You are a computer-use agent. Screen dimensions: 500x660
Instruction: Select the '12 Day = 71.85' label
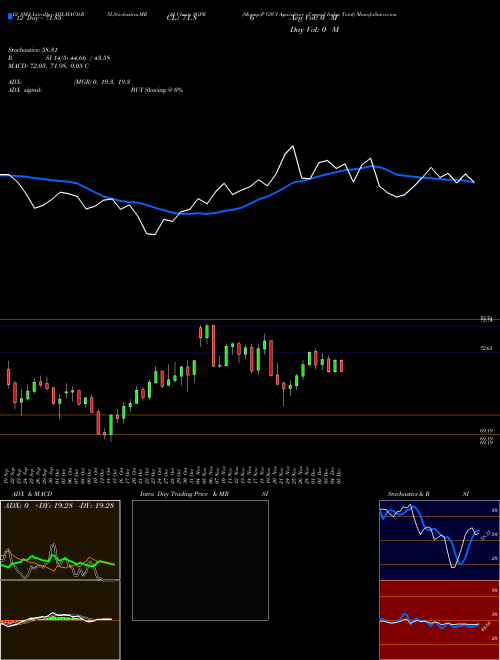click(x=37, y=18)
